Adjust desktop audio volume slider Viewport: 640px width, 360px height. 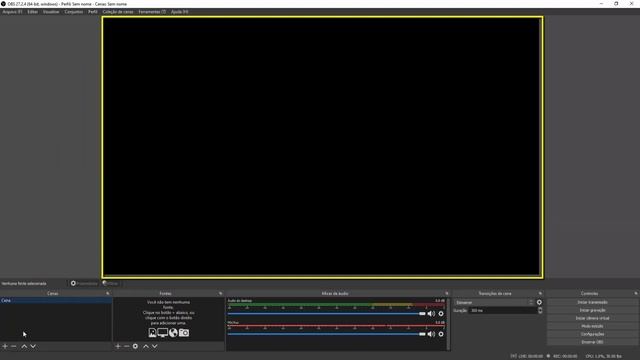[327, 313]
